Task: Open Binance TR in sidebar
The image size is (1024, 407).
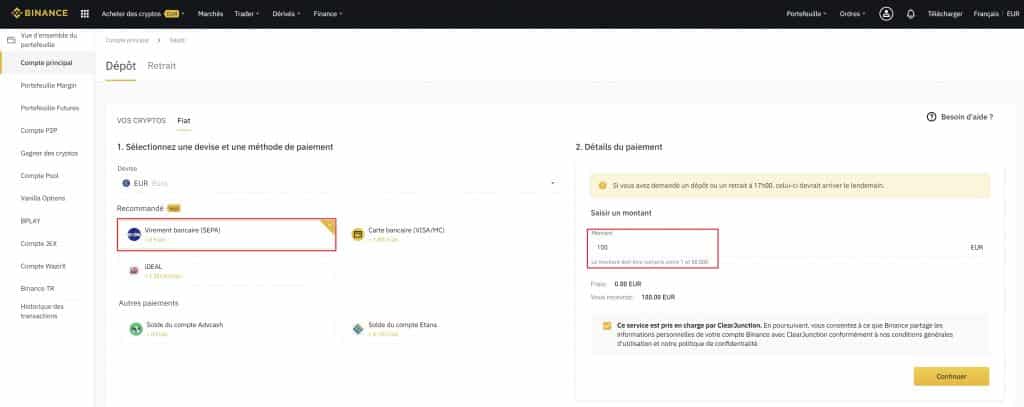Action: 37,288
